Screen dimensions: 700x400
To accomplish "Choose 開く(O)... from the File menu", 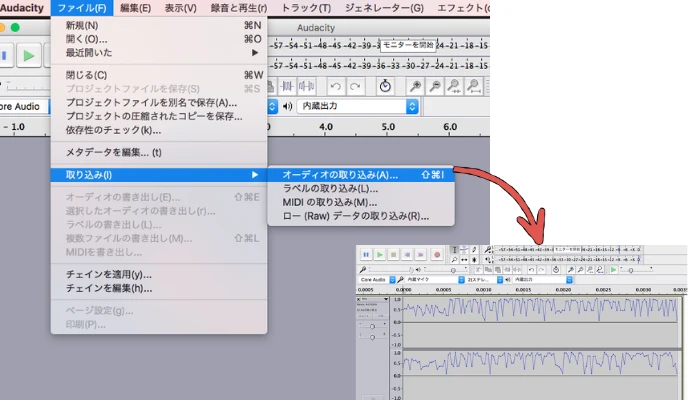I will 159,39.
